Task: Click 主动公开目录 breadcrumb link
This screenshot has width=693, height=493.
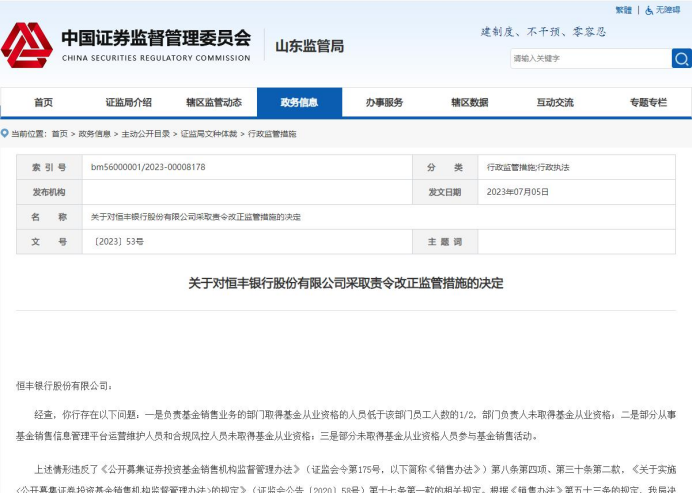Action: tap(146, 134)
